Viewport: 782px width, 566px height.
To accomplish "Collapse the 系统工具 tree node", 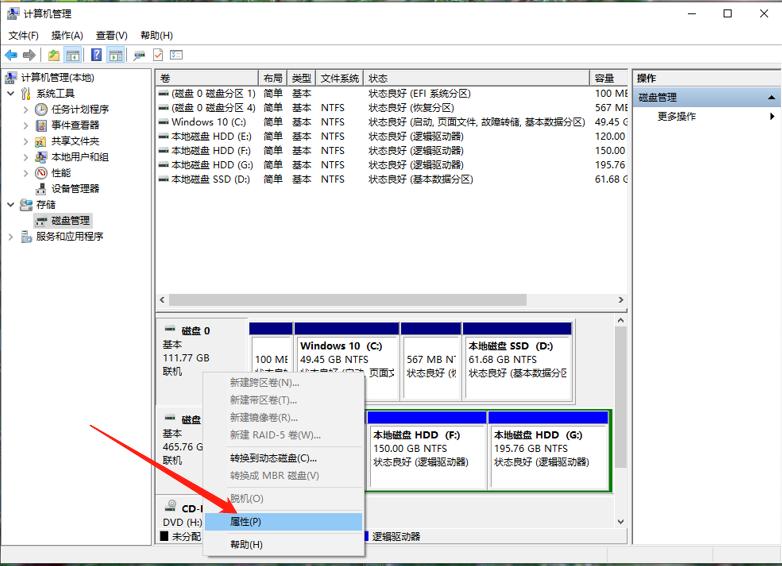I will pos(10,93).
